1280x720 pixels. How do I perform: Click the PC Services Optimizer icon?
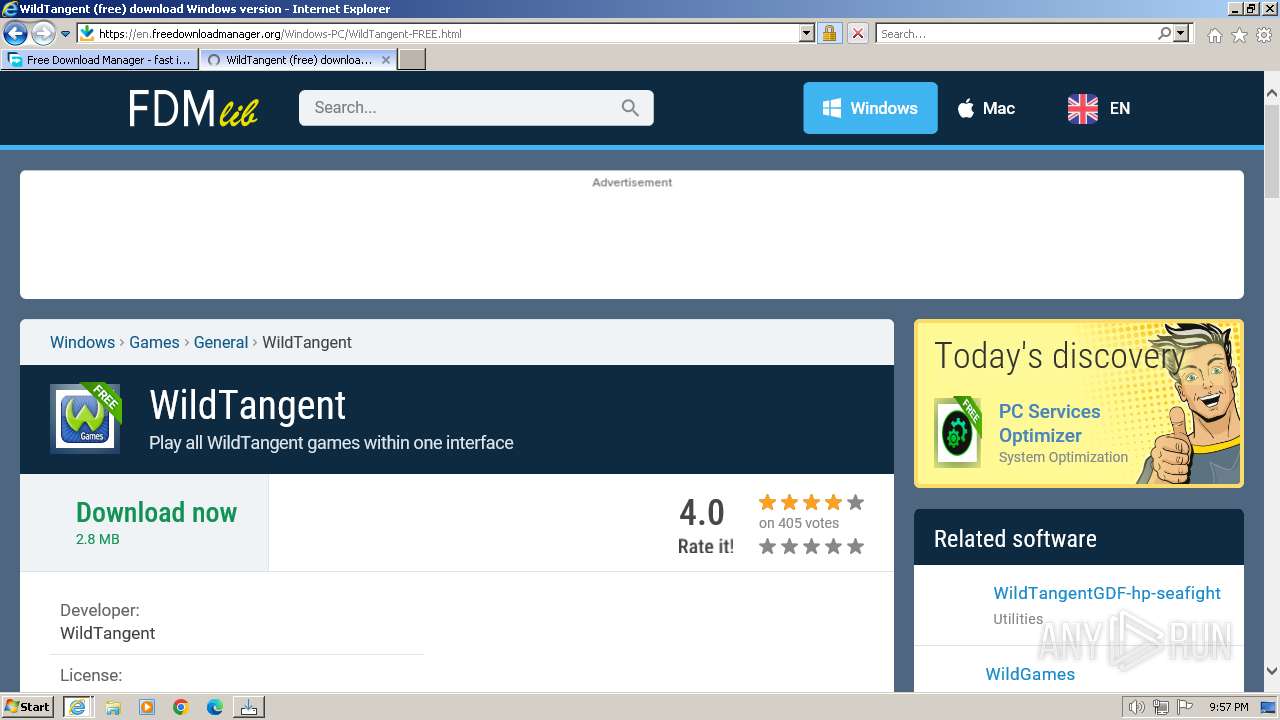pos(958,432)
